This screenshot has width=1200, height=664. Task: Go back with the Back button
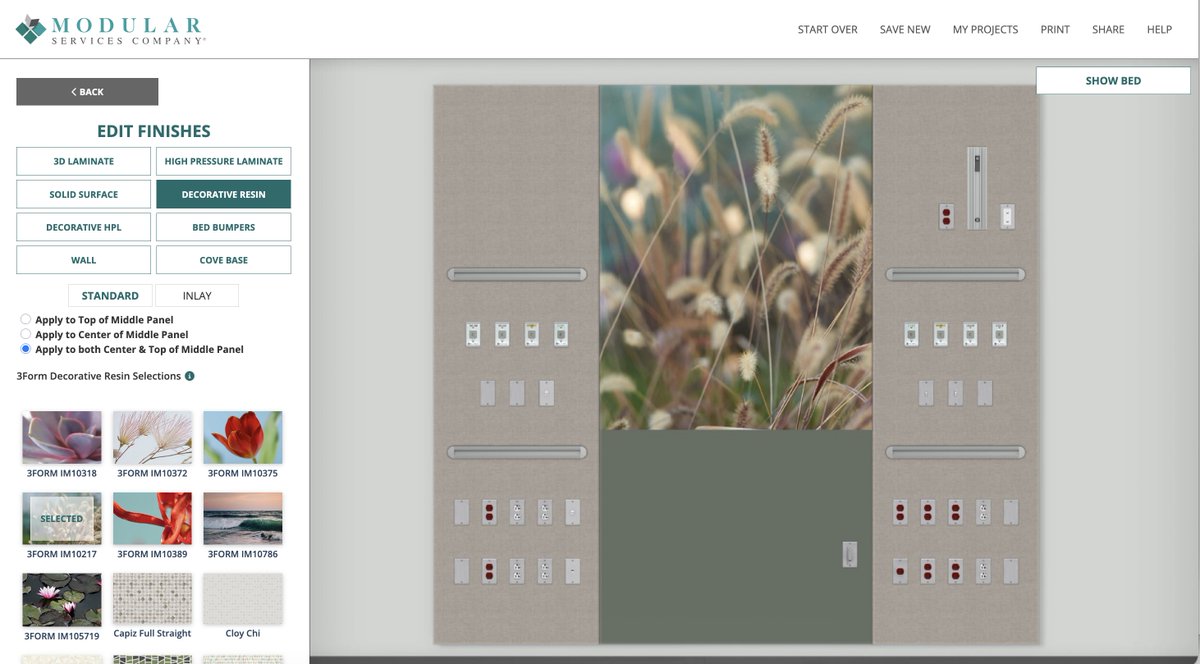coord(87,92)
